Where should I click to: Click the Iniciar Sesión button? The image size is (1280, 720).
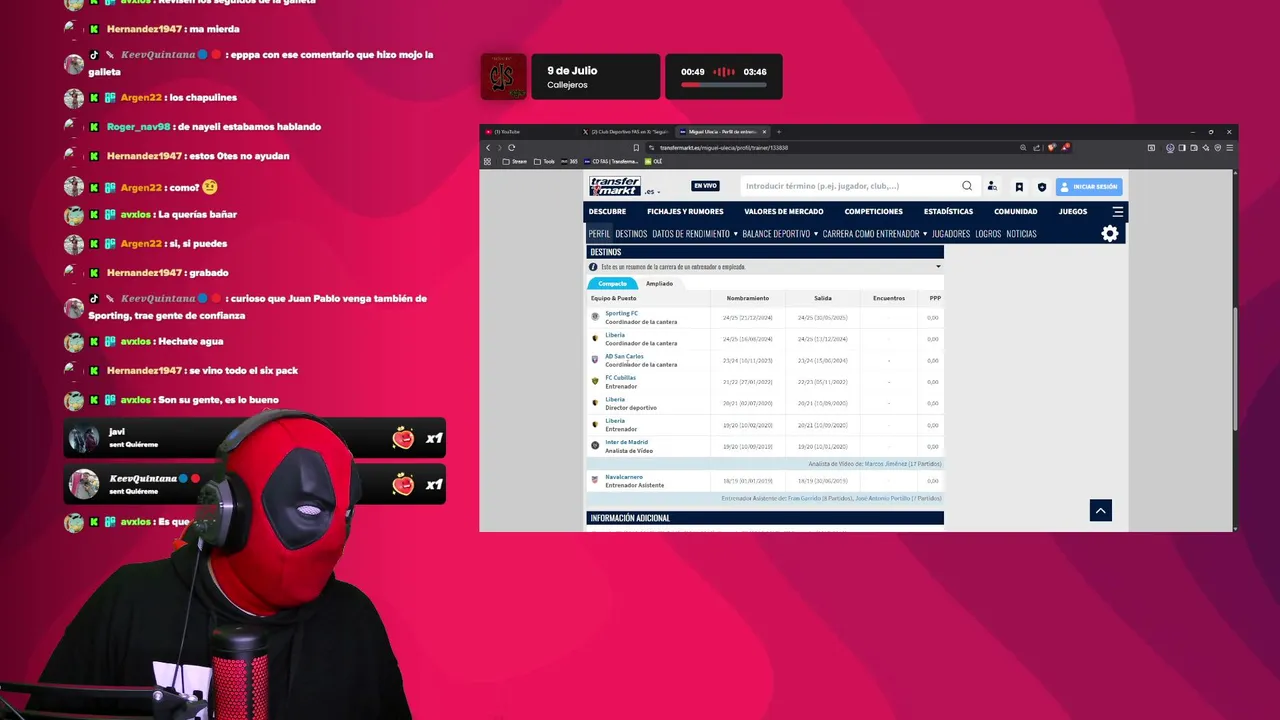tap(1089, 186)
